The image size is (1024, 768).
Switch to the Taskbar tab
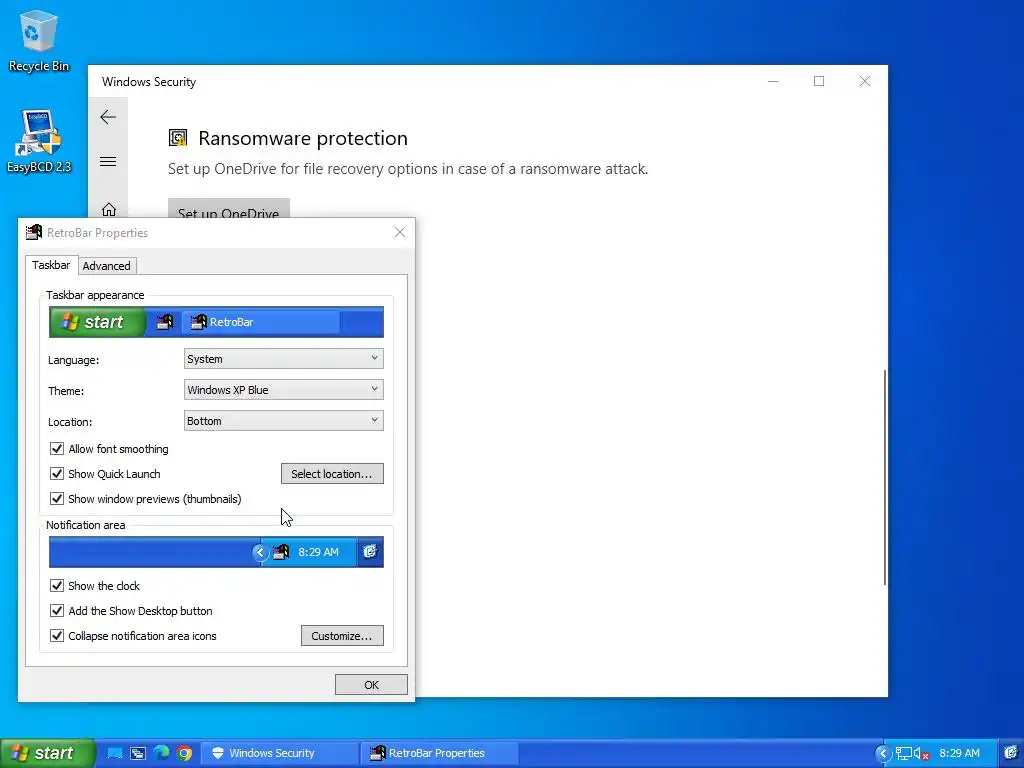click(x=51, y=265)
